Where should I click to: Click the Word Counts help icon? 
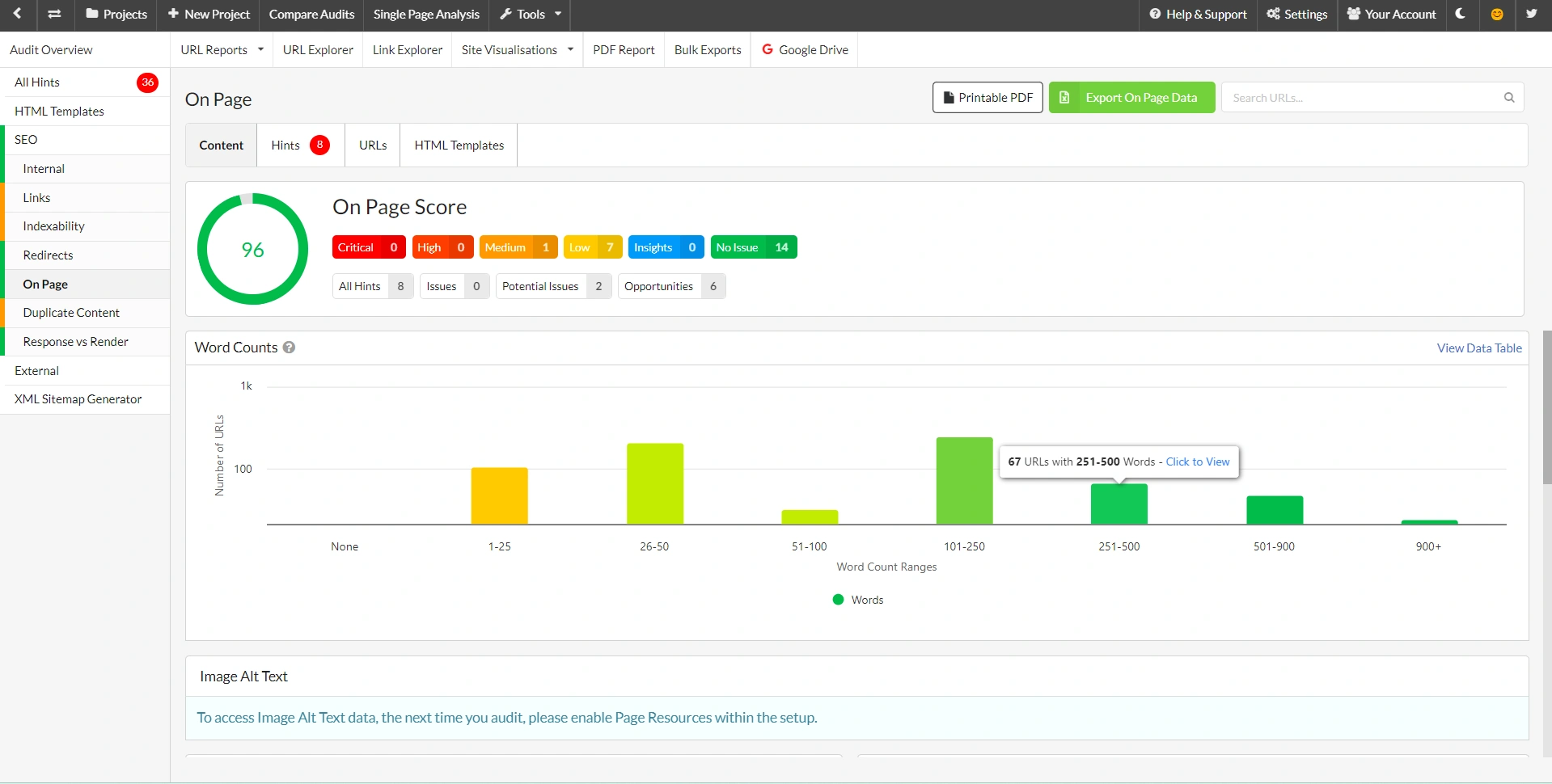click(288, 347)
